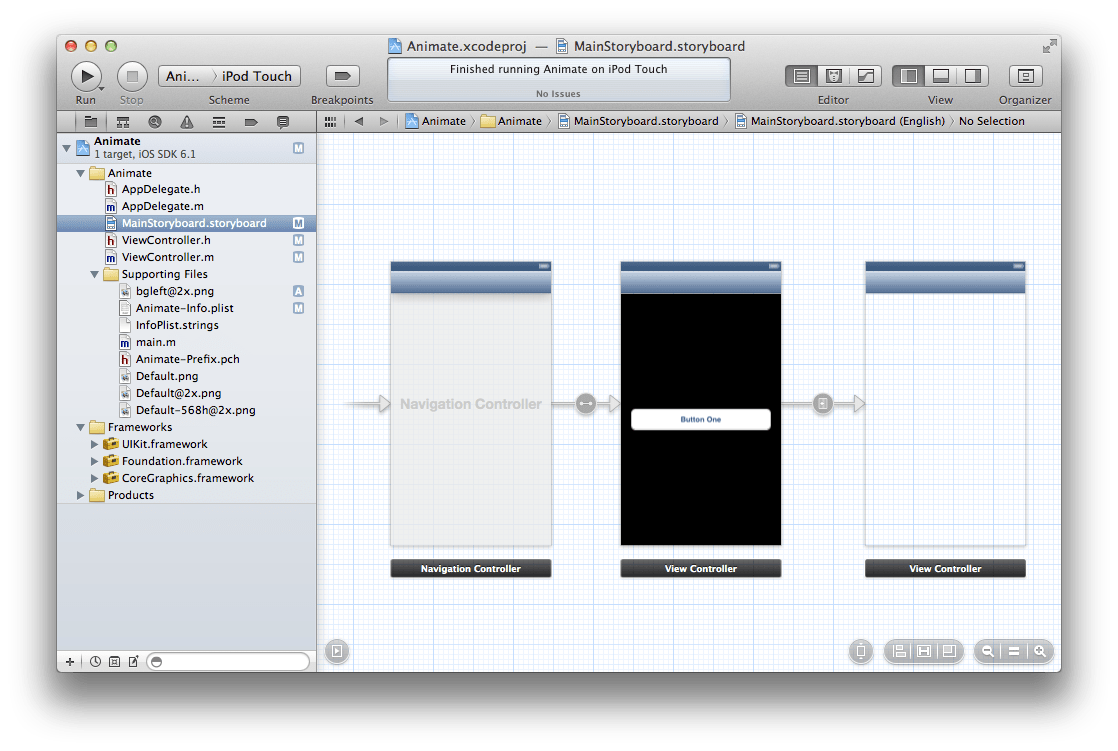This screenshot has height=751, width=1118.
Task: Toggle the Utilities pane view
Action: (x=973, y=76)
